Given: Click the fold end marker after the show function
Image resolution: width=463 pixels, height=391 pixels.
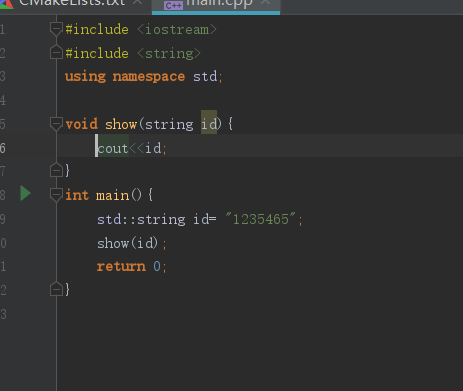Looking at the screenshot, I should (x=56, y=170).
